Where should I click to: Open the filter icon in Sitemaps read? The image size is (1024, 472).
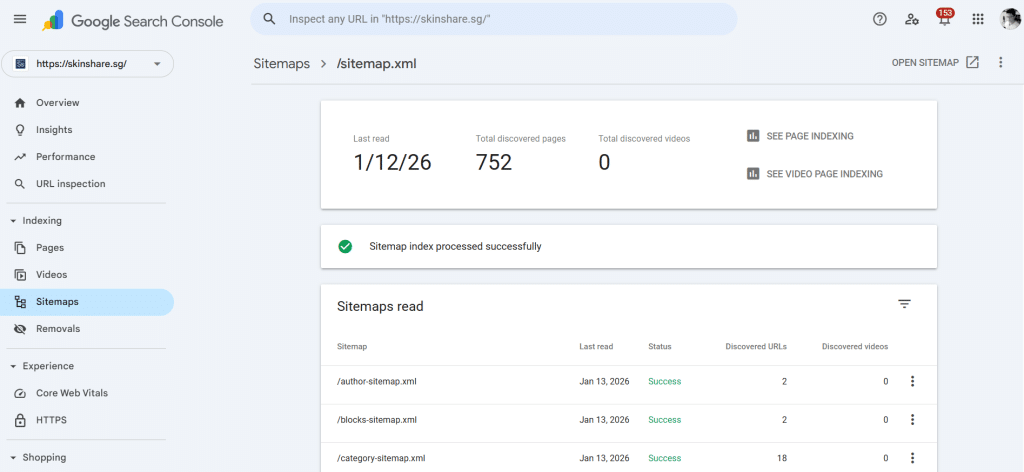(x=904, y=304)
